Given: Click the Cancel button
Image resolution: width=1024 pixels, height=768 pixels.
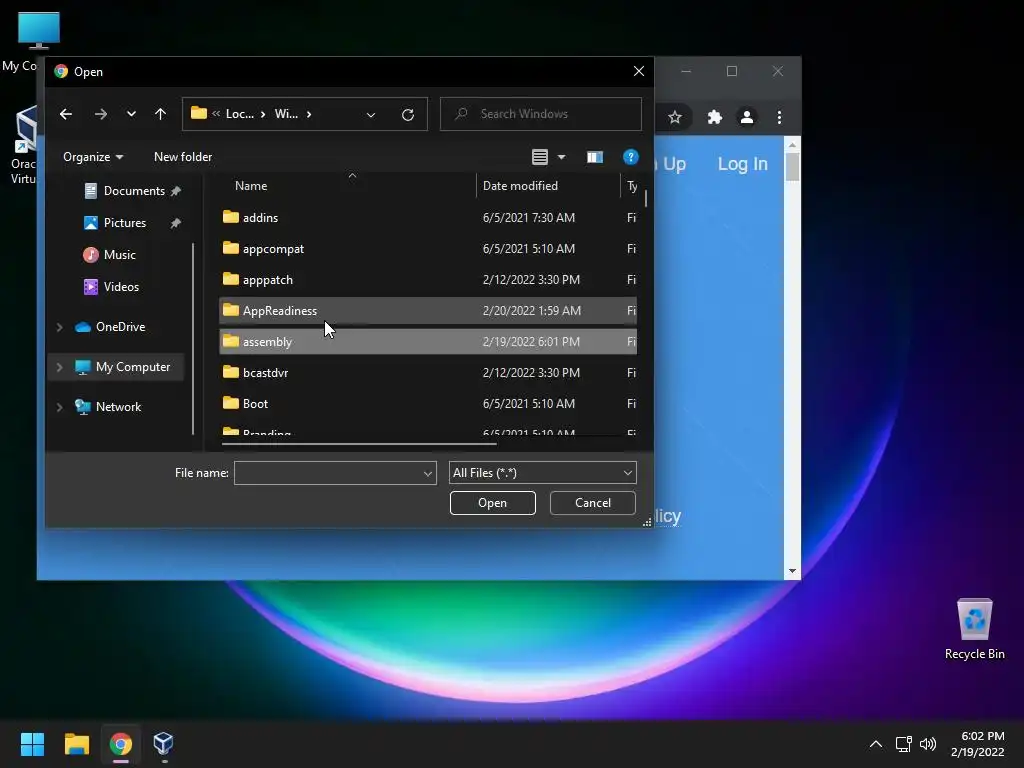Looking at the screenshot, I should tap(593, 503).
